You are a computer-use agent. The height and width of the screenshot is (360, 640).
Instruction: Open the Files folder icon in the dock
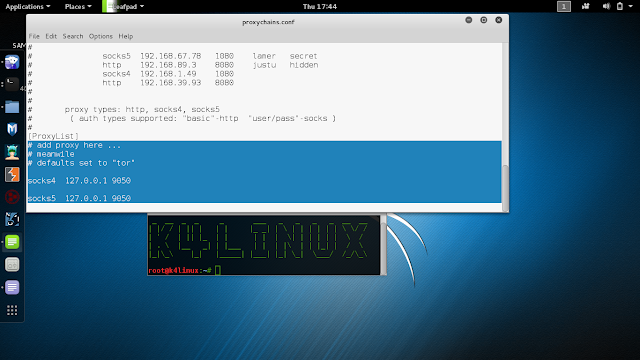[12, 107]
